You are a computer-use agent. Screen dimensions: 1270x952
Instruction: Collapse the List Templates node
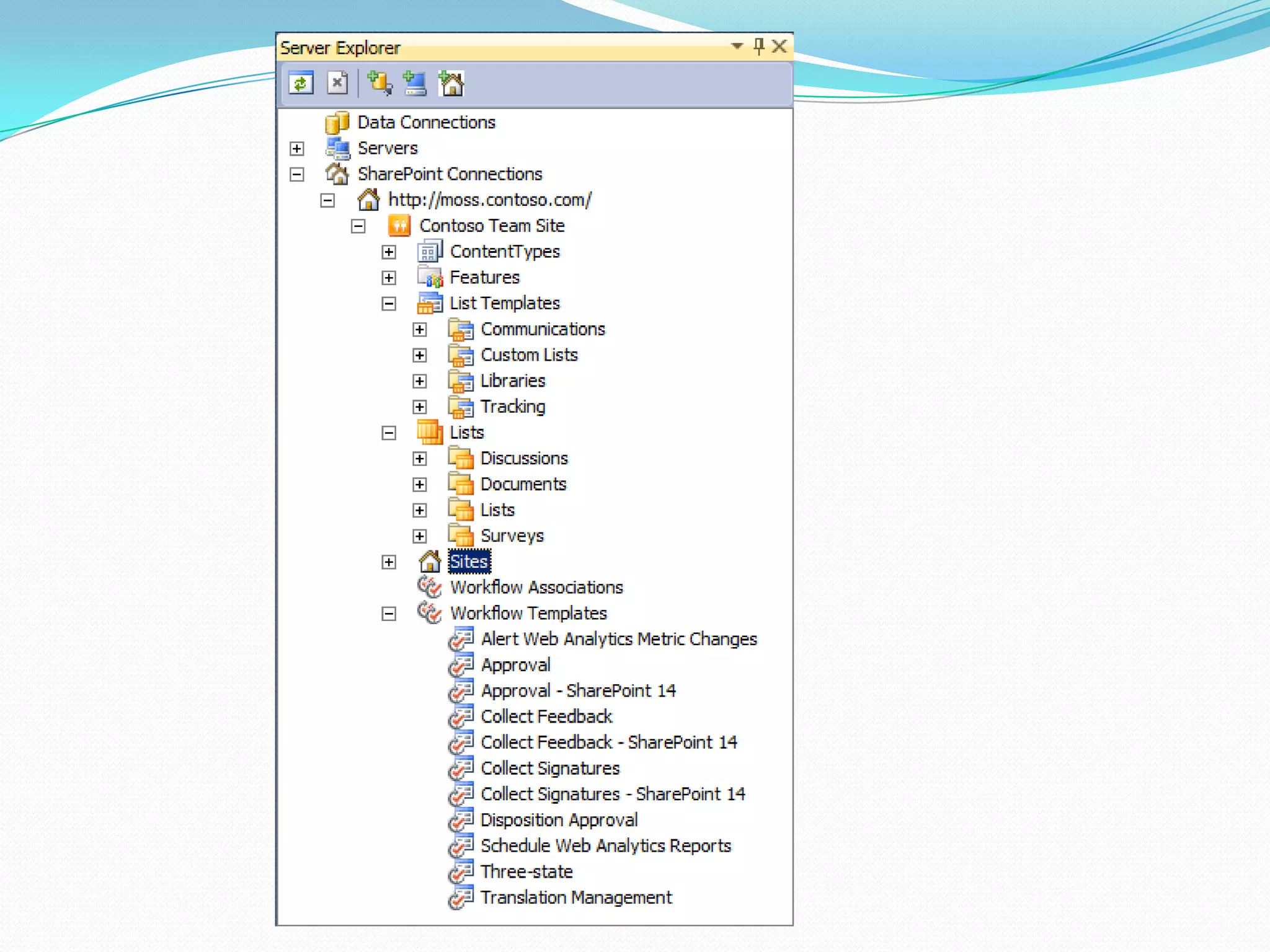(389, 304)
